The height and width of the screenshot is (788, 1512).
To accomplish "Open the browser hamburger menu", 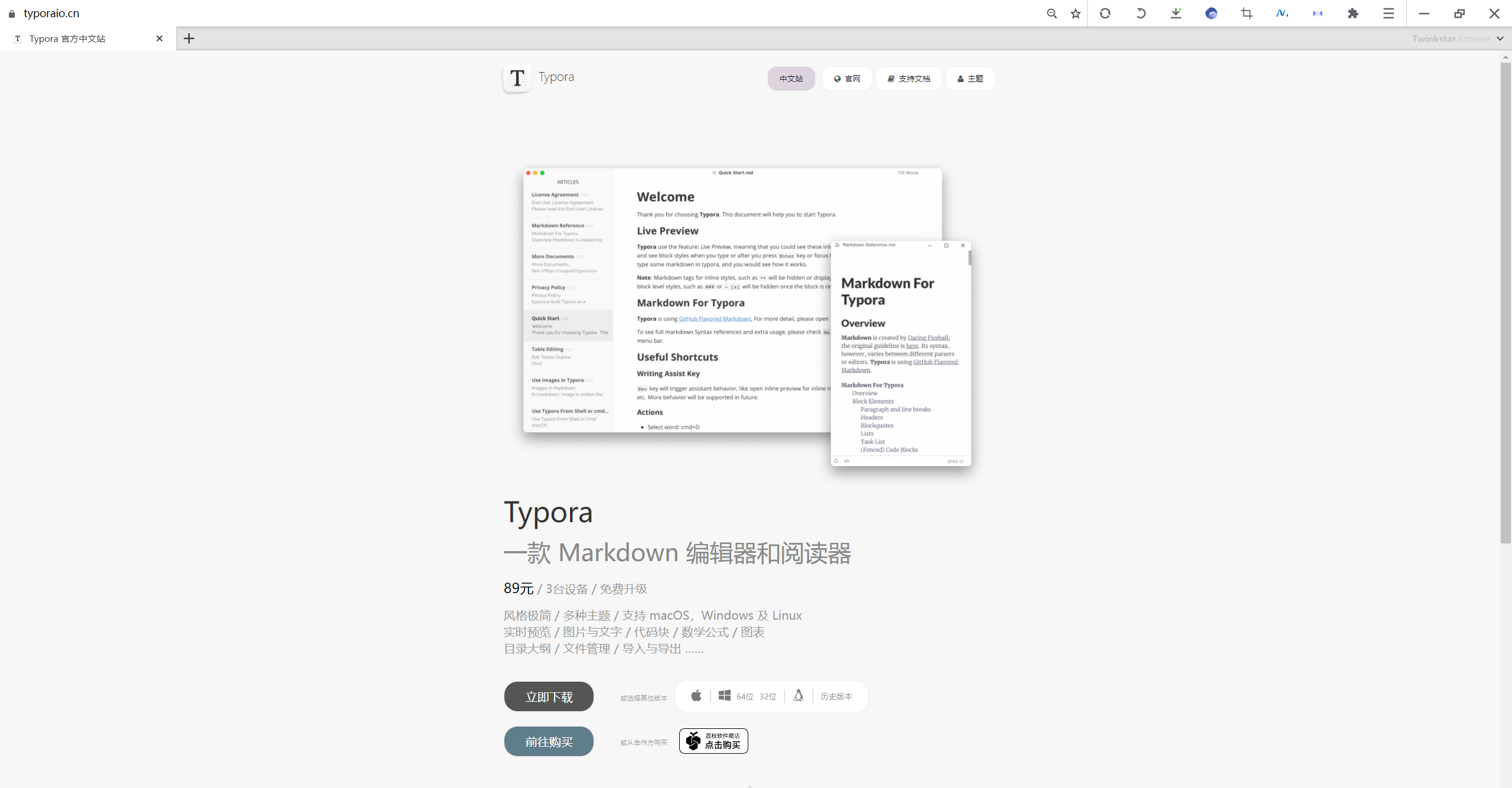I will (x=1389, y=13).
